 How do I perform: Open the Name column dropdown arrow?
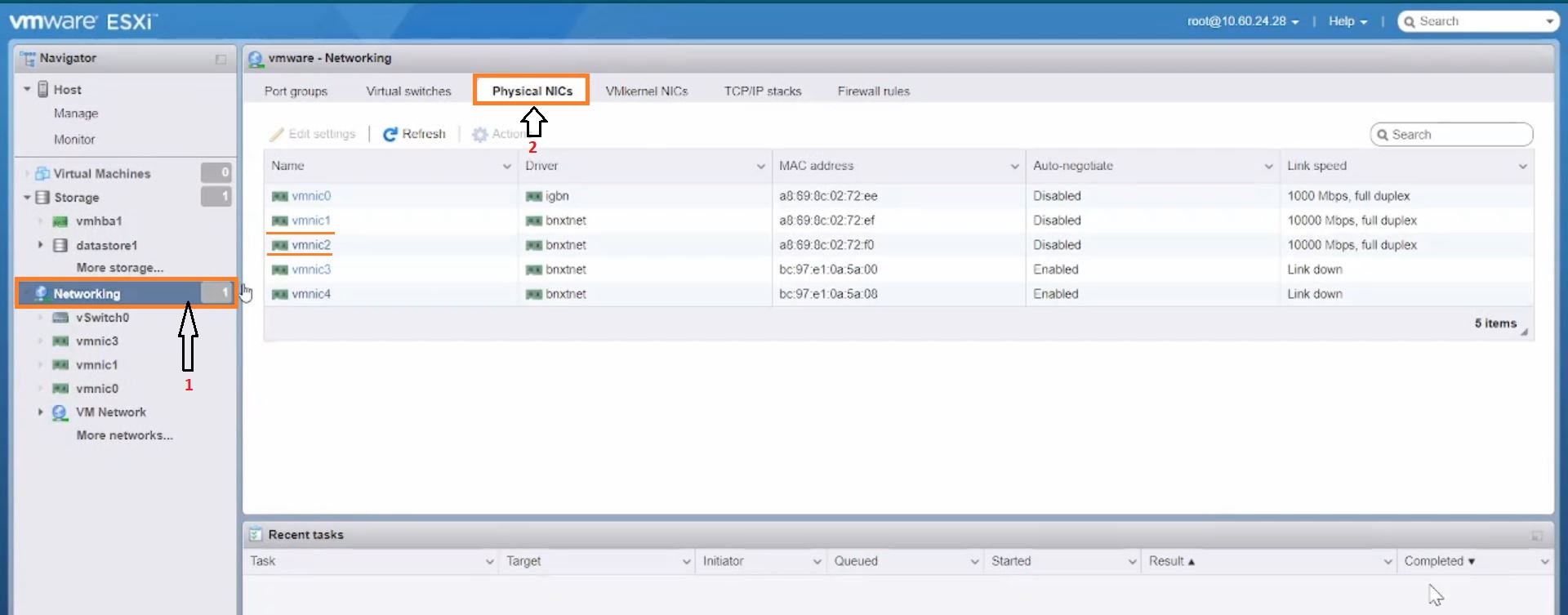506,166
